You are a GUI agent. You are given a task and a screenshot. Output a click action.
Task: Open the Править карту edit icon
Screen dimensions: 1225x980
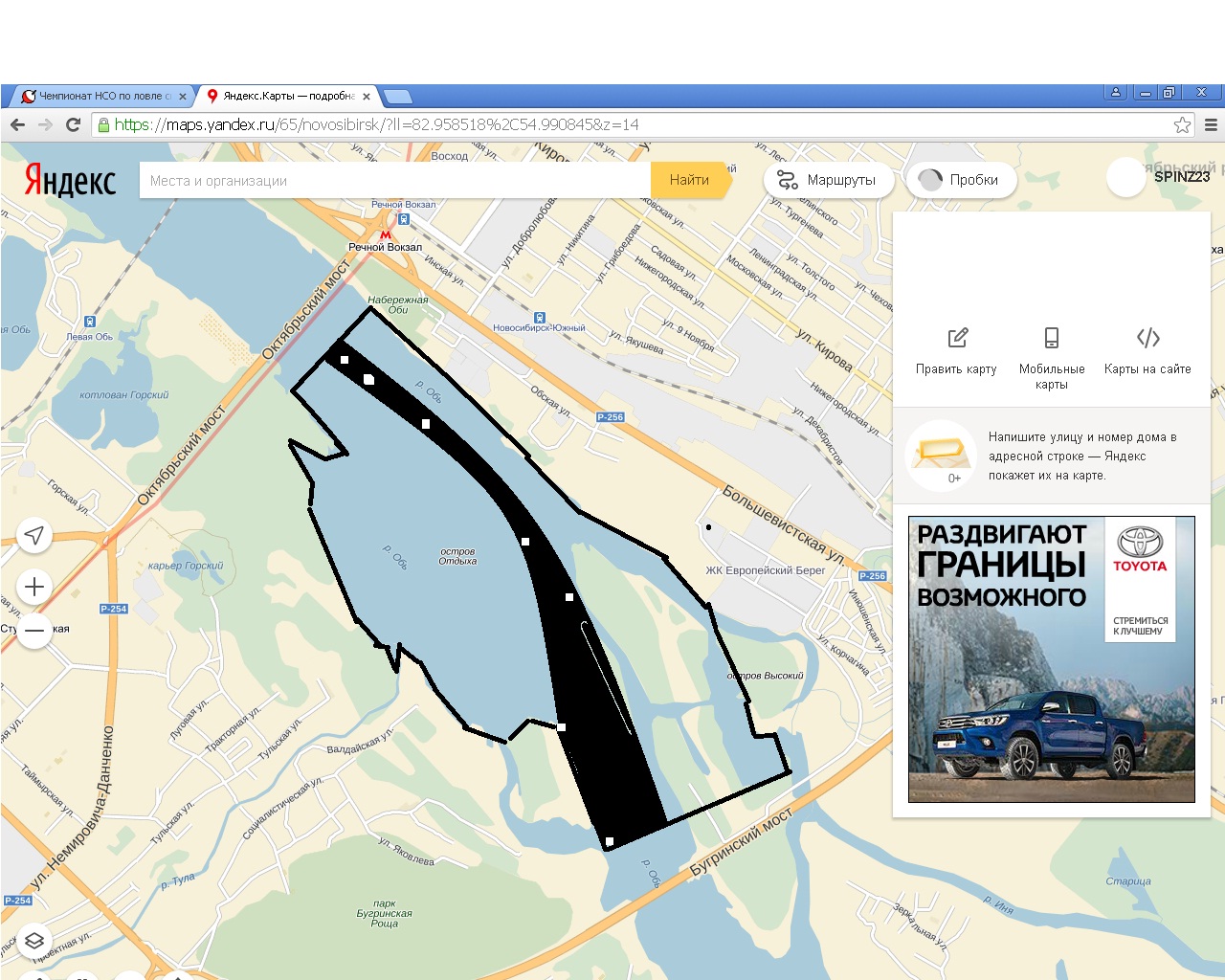957,338
